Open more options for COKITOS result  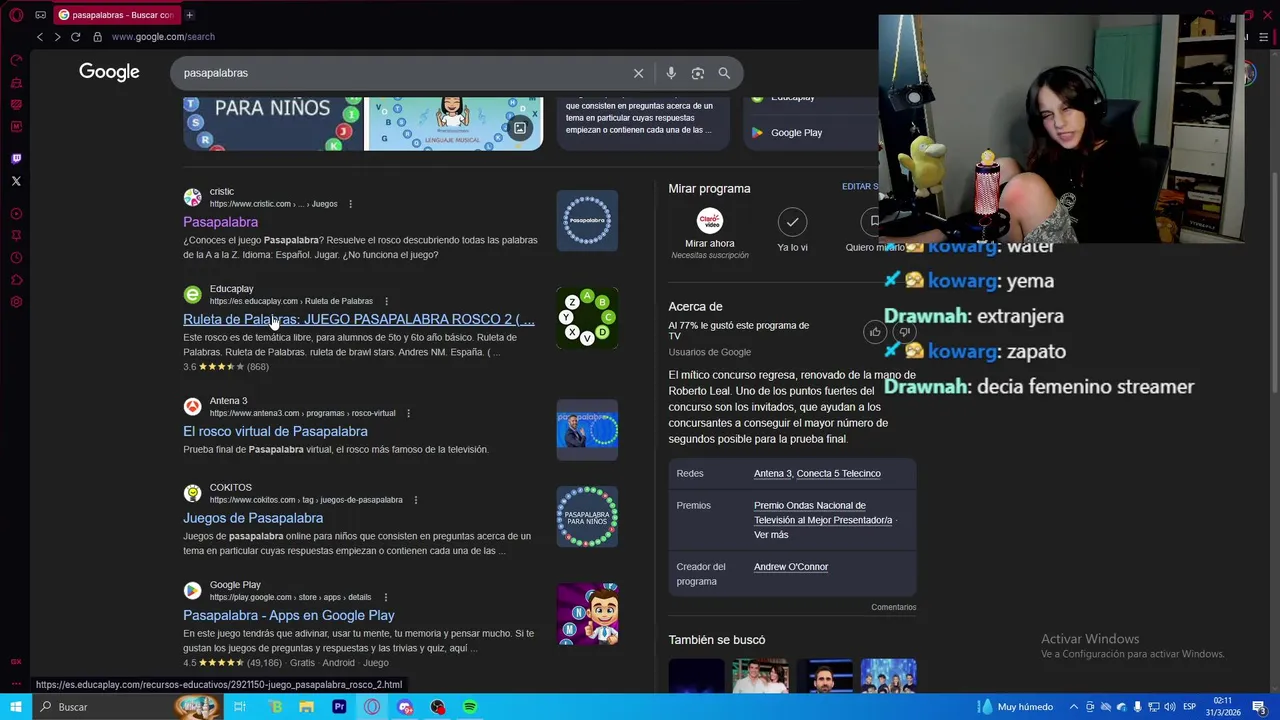click(x=415, y=500)
